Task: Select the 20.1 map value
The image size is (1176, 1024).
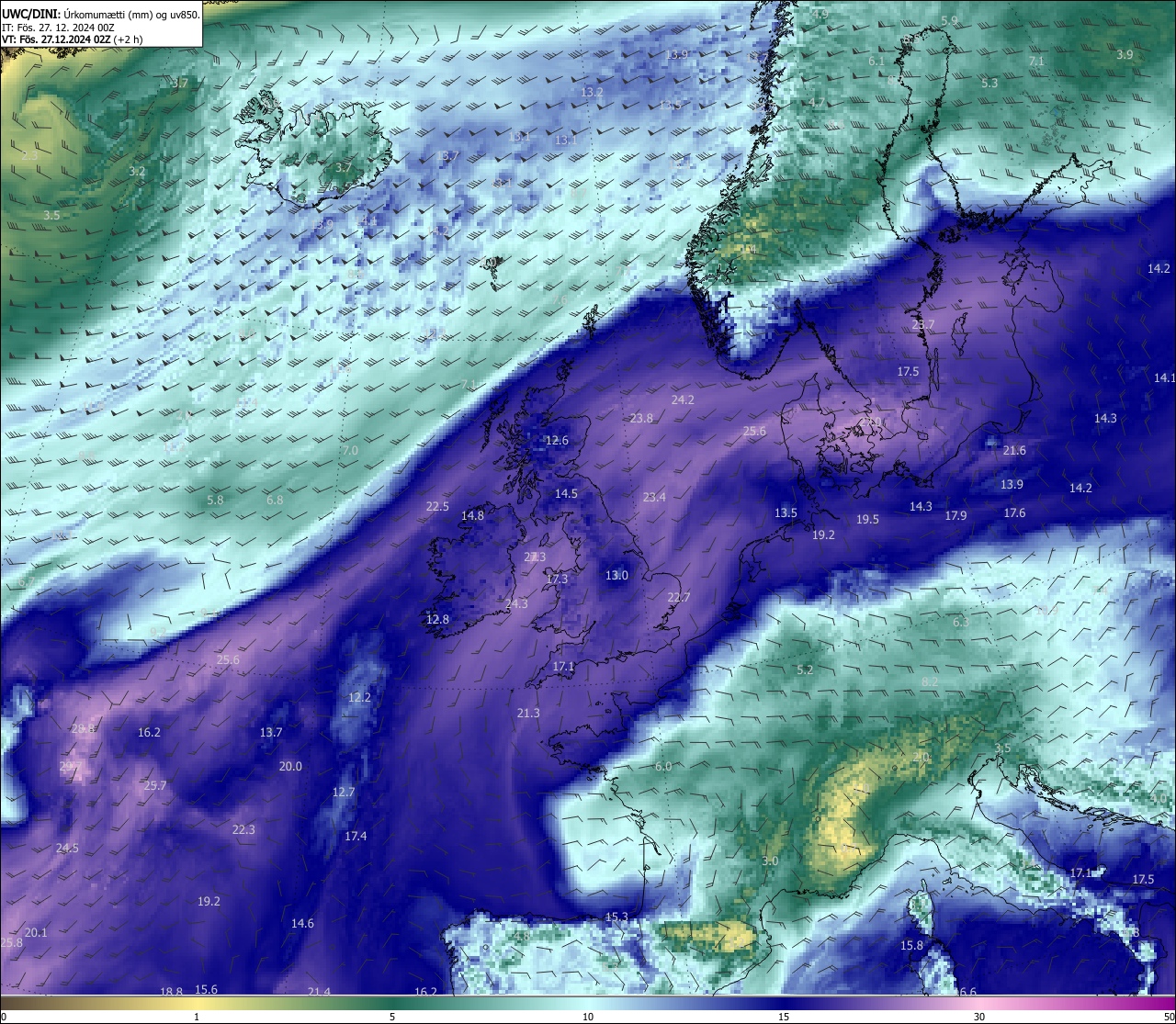Action: [36, 933]
